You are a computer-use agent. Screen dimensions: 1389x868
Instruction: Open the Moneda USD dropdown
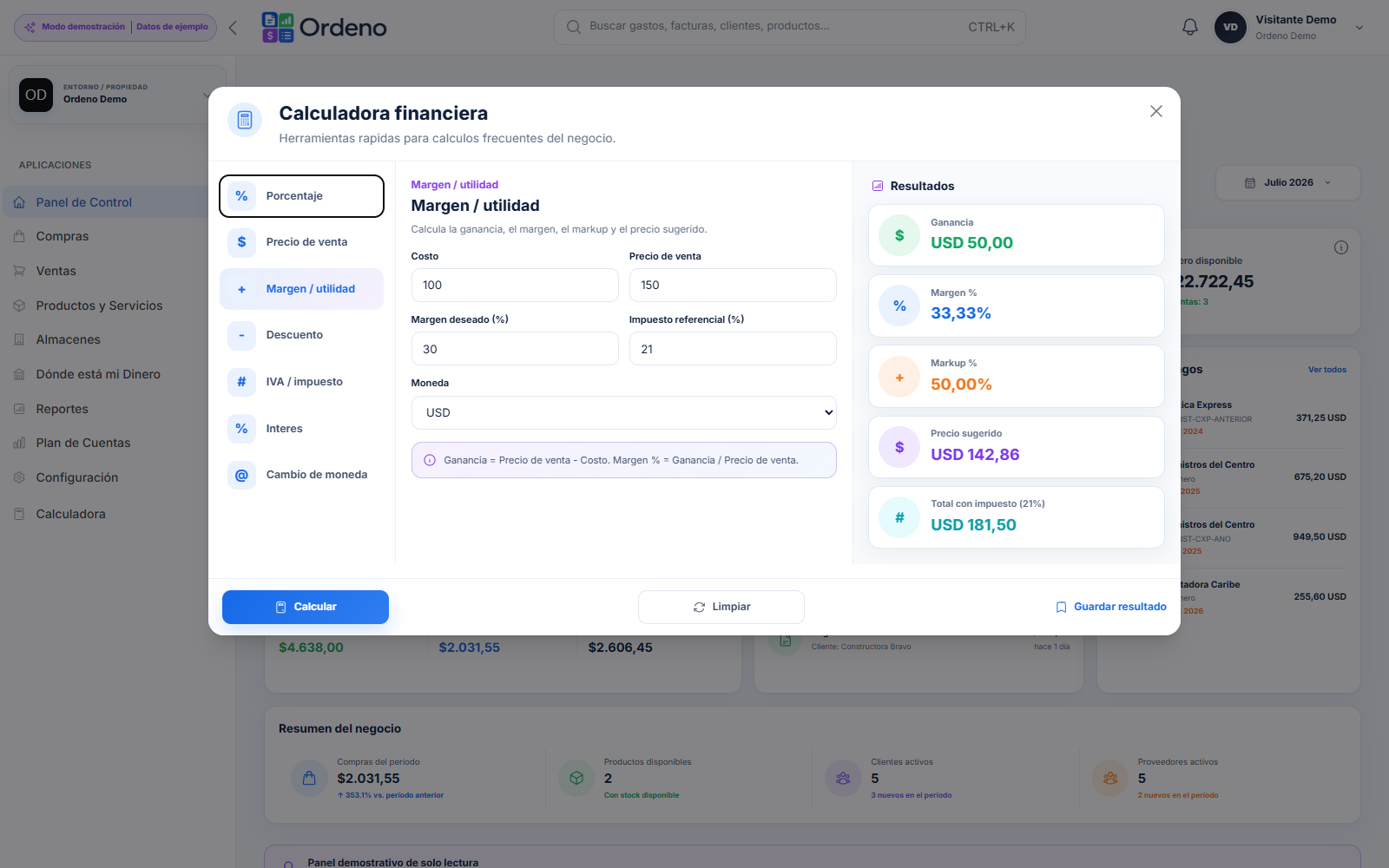coord(624,412)
